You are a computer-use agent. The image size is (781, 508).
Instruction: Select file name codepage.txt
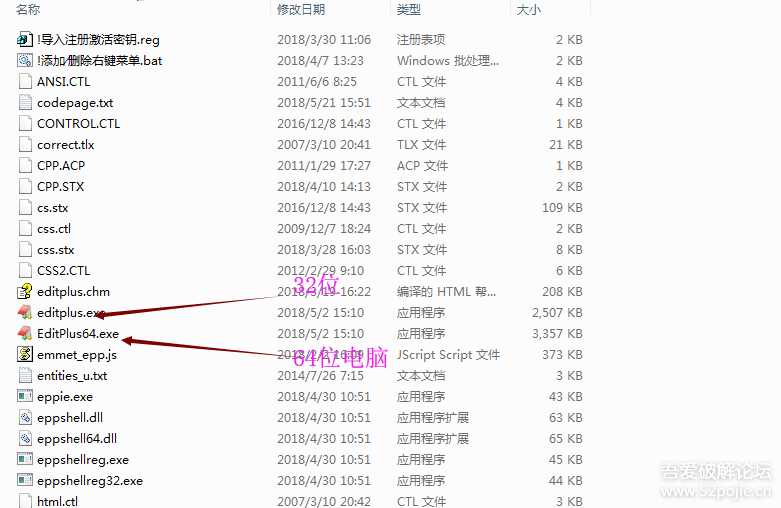75,103
